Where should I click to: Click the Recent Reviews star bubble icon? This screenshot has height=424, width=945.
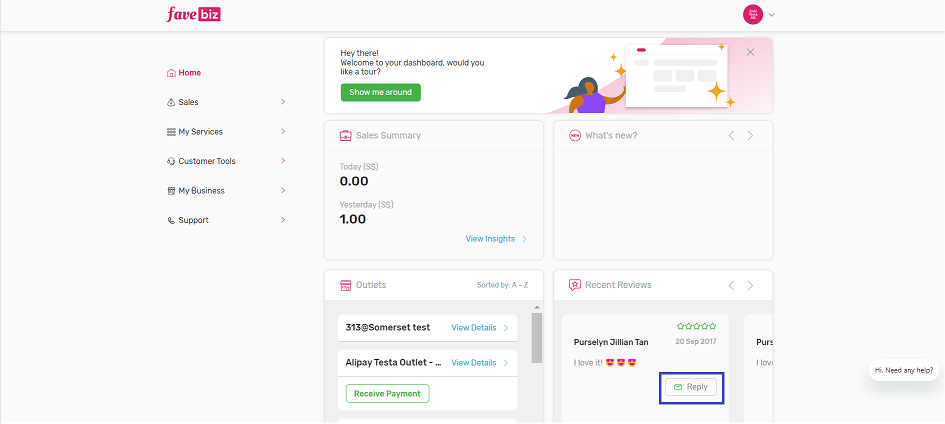point(575,285)
